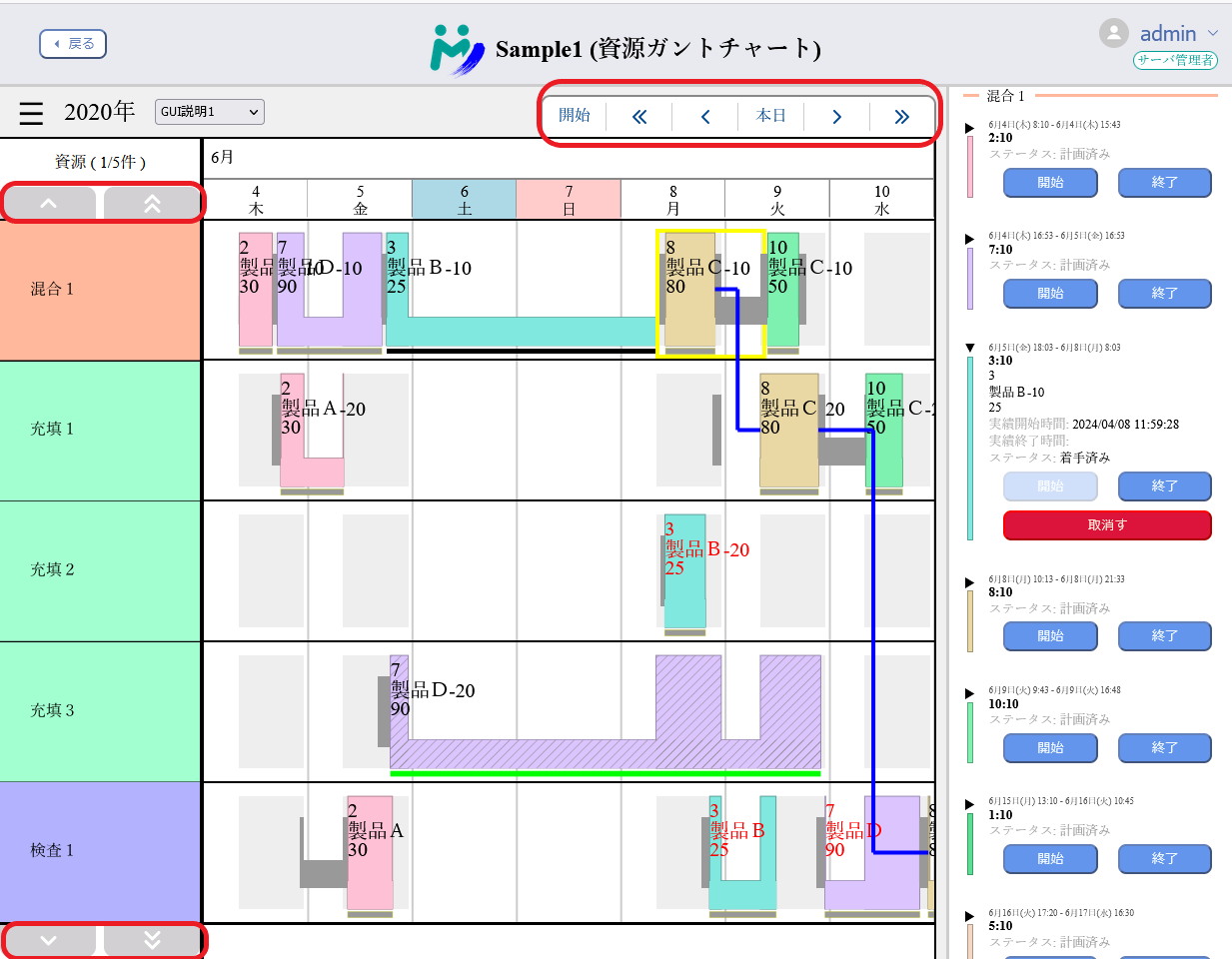Click the 開始 label in the navigation bar
Screen dimensions: 1232x959
(x=575, y=116)
